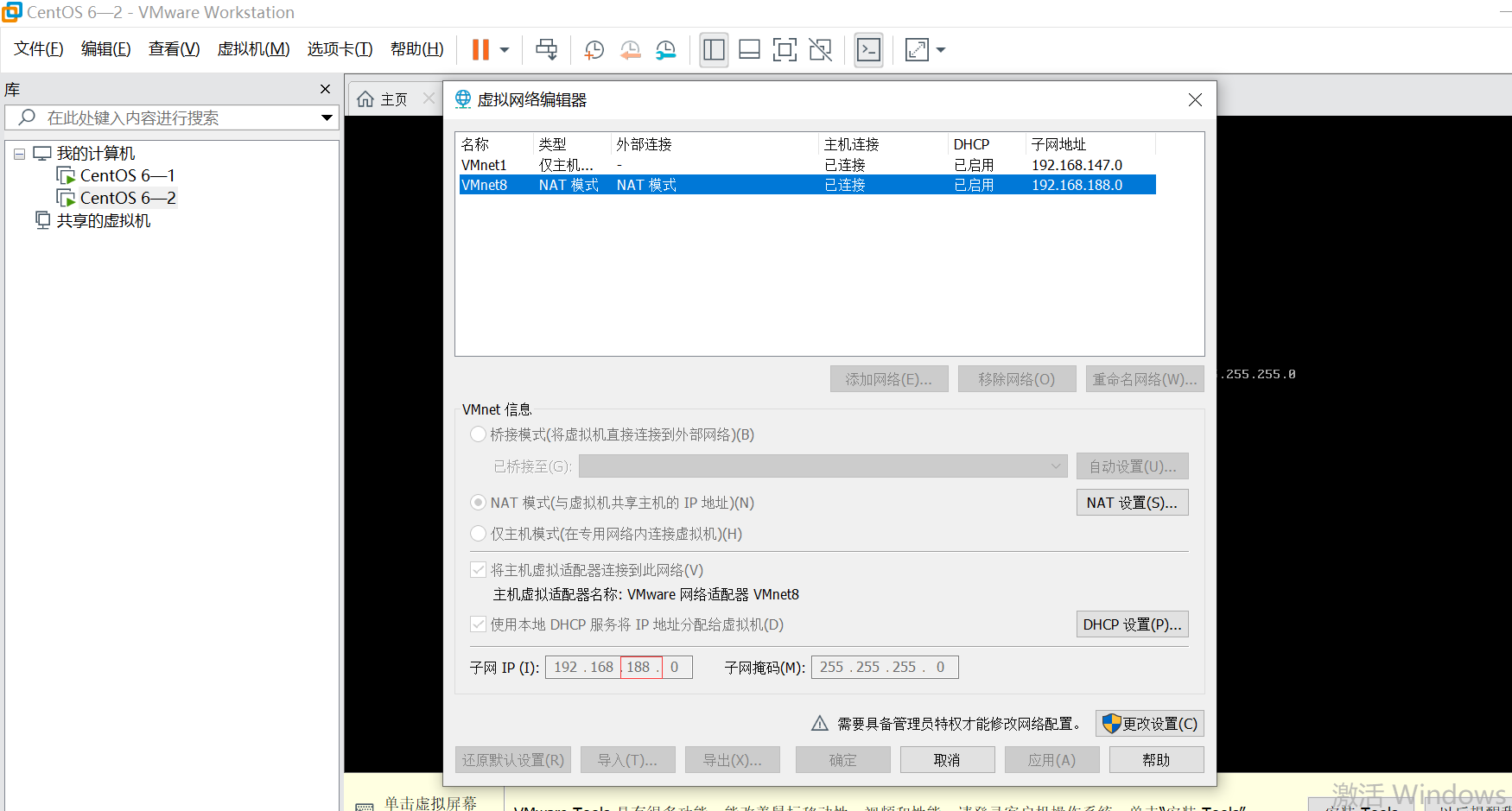Revert to snapshot using the orange clock icon
This screenshot has width=1512, height=811.
(630, 50)
